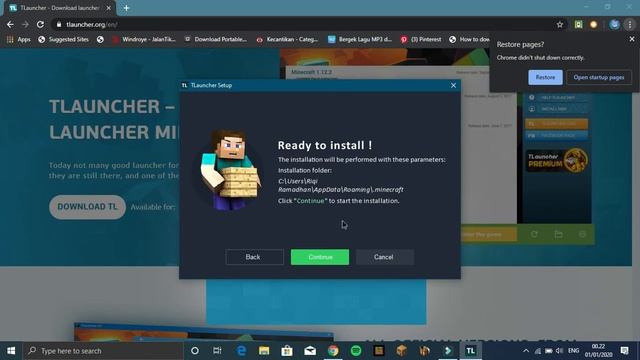Cancel the TLauncher installation
This screenshot has height=360, width=640.
[384, 257]
